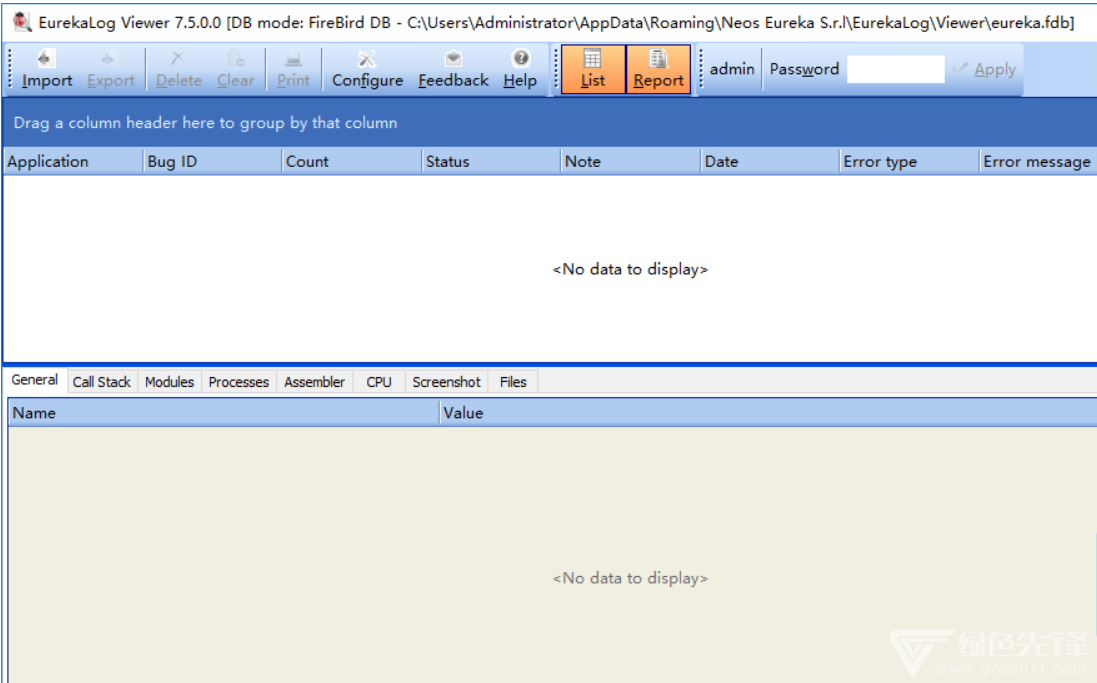This screenshot has width=1097, height=683.
Task: Sort by the Error type column header
Action: pyautogui.click(x=908, y=162)
